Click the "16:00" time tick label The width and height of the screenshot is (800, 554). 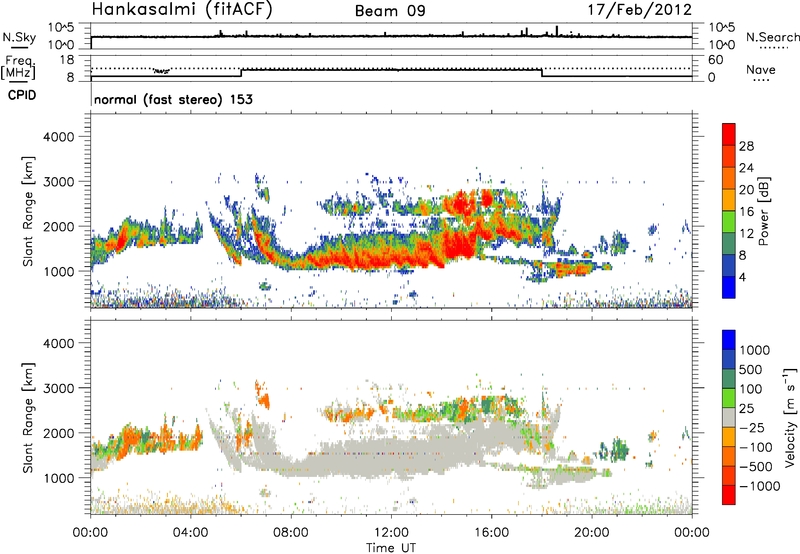coord(491,533)
